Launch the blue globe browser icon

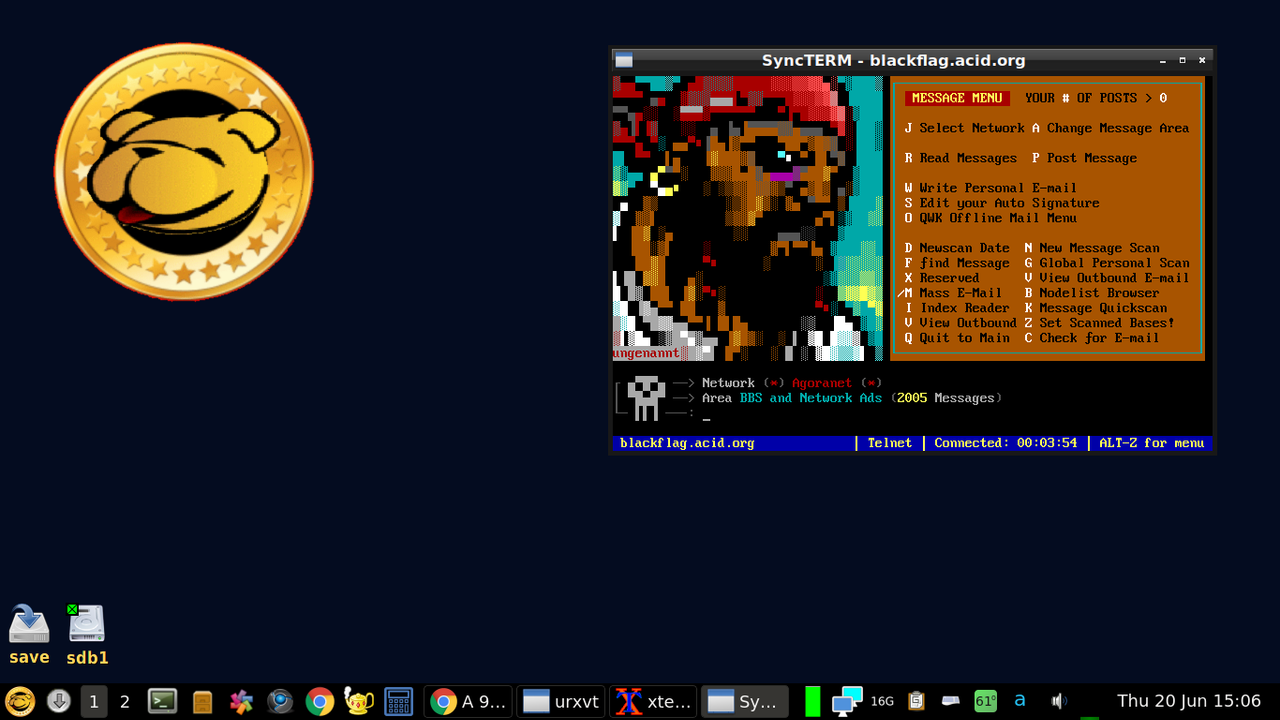(280, 701)
